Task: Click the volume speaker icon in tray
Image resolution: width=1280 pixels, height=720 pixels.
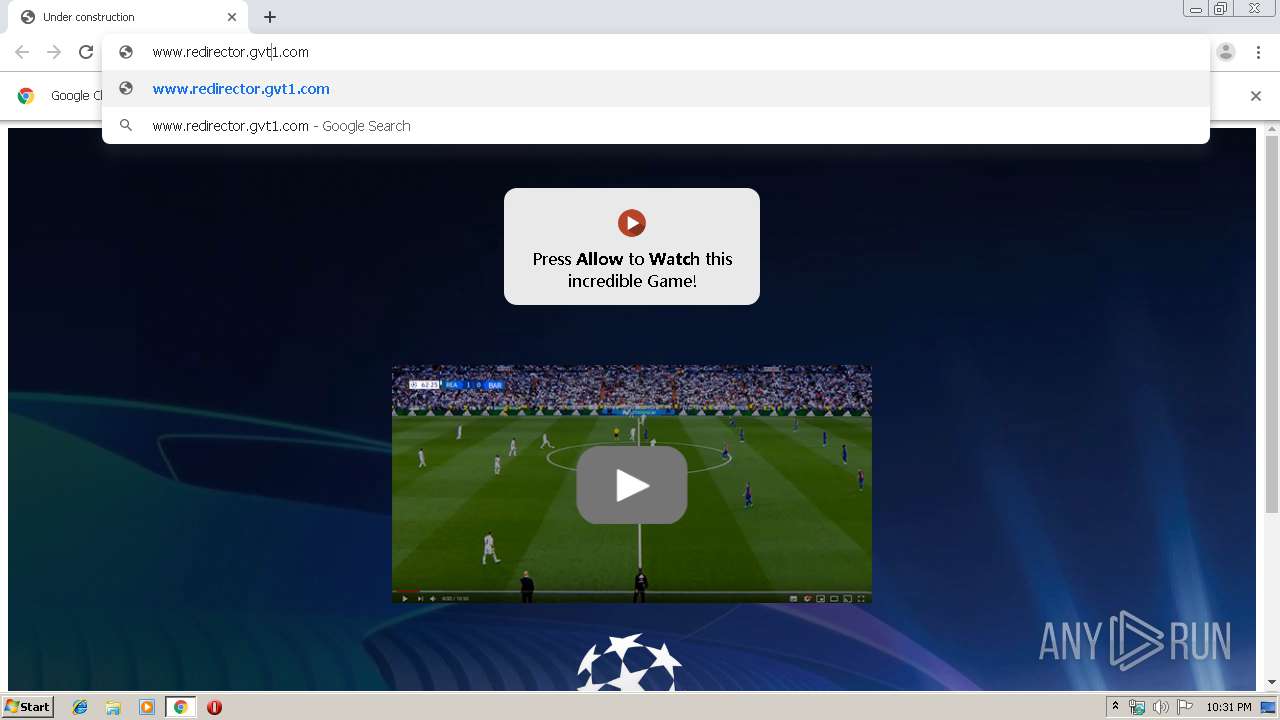Action: [x=1161, y=707]
